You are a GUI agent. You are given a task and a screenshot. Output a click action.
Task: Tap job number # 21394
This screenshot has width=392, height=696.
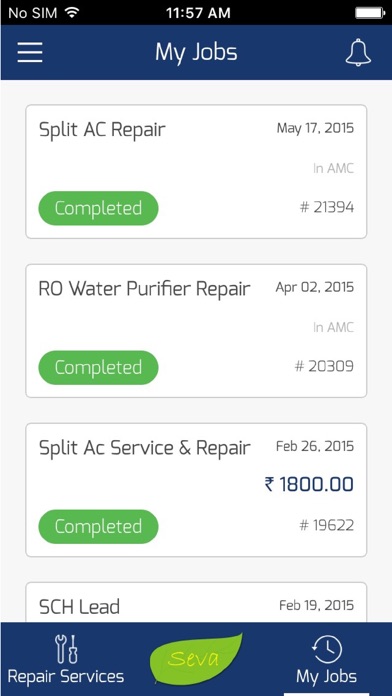pos(327,207)
